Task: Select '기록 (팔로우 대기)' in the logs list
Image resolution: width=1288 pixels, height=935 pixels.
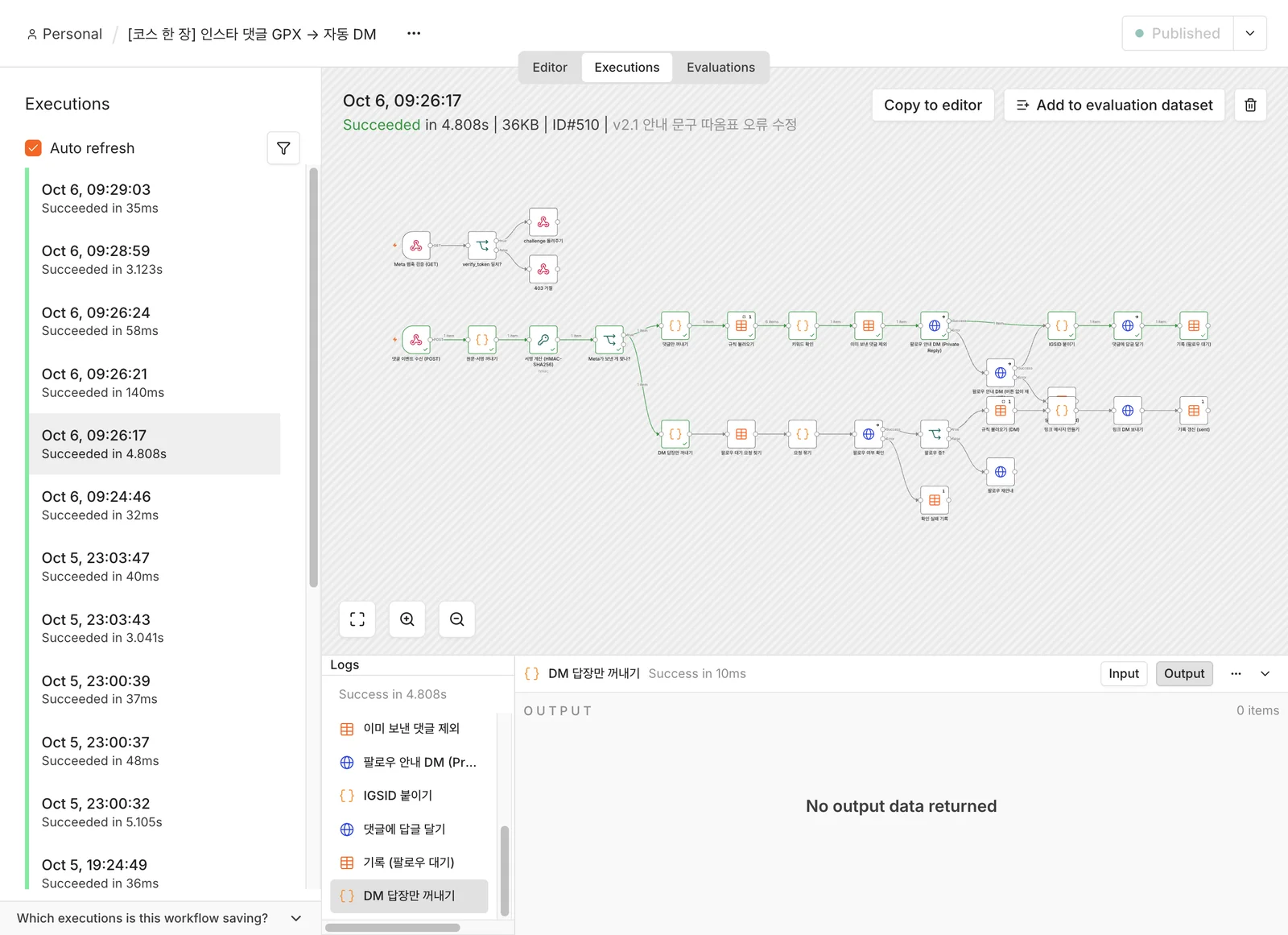Action: pos(409,863)
